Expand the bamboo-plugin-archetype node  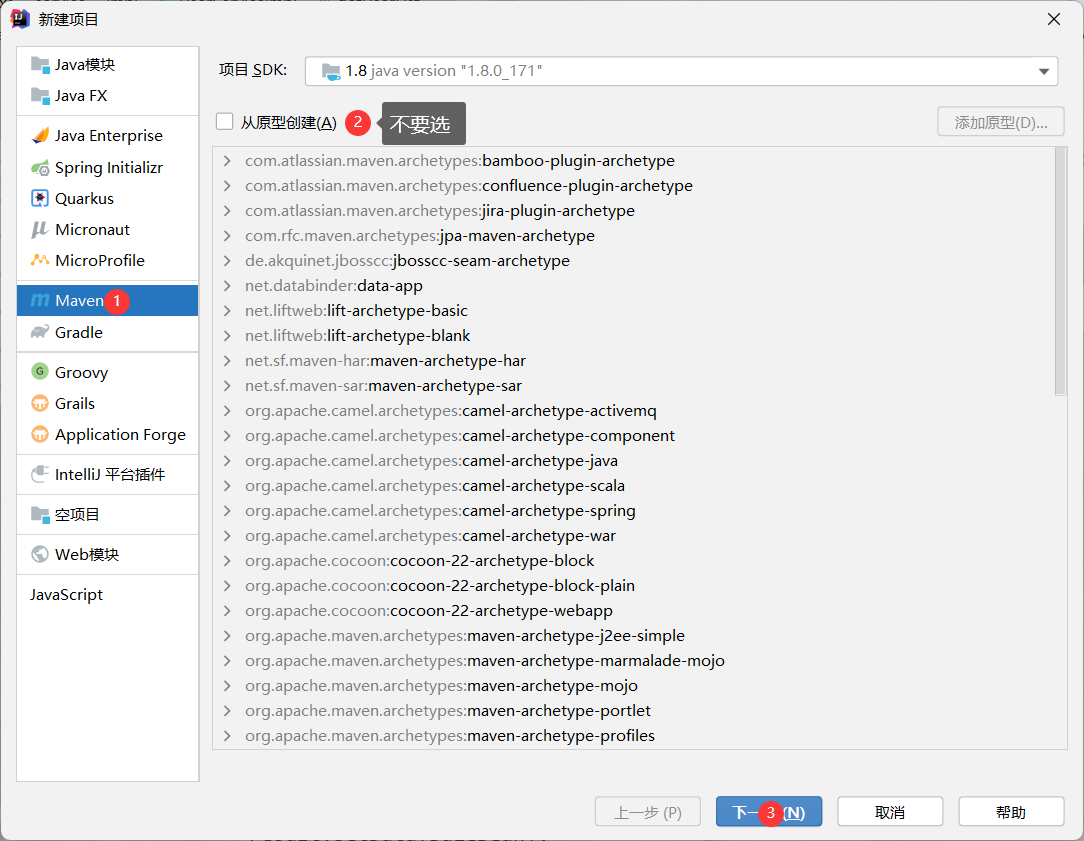point(227,160)
